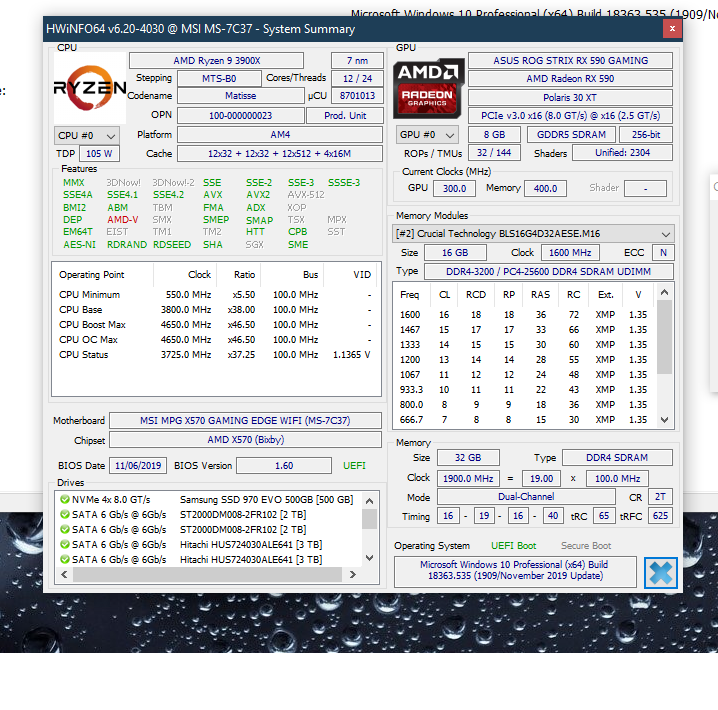Click up arrow in Drives list scrollbar

370,501
